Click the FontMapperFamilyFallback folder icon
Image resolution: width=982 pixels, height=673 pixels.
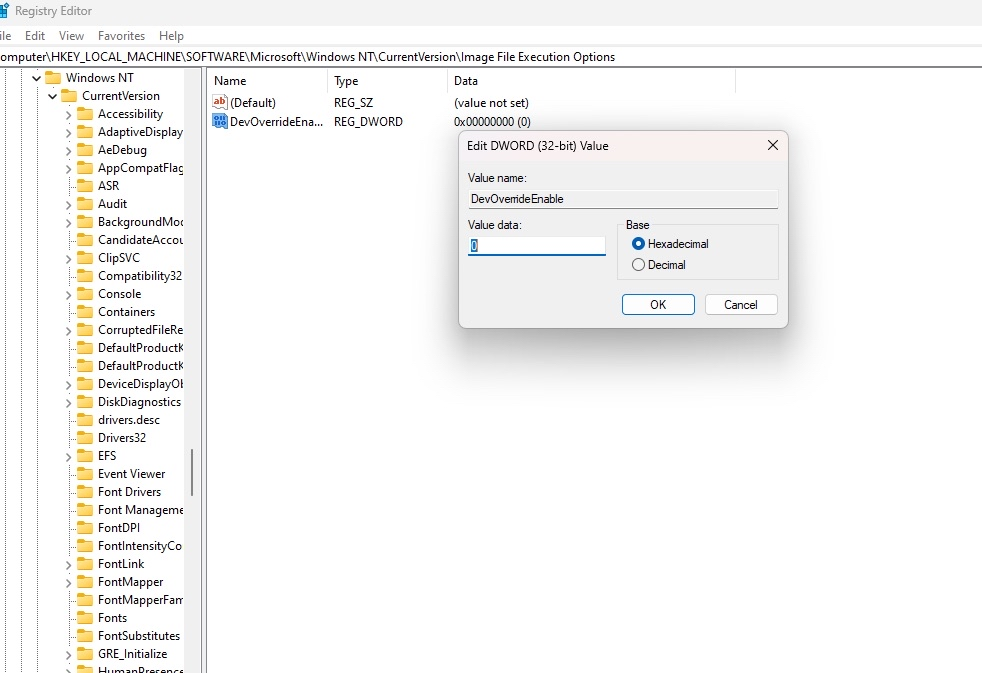[85, 600]
